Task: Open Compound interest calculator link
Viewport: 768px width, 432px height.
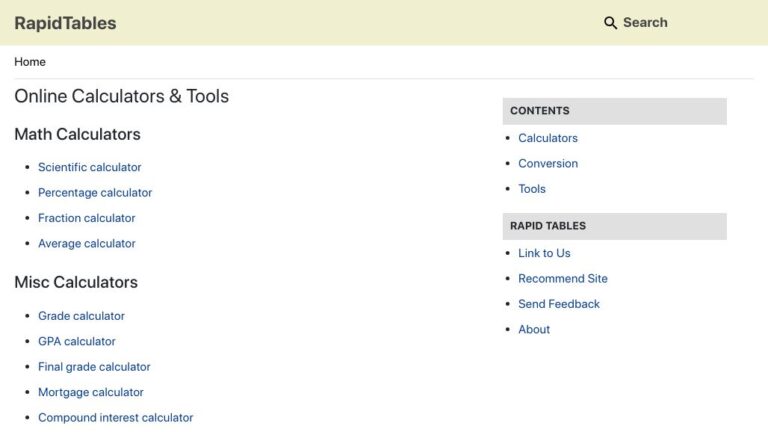Action: [116, 418]
